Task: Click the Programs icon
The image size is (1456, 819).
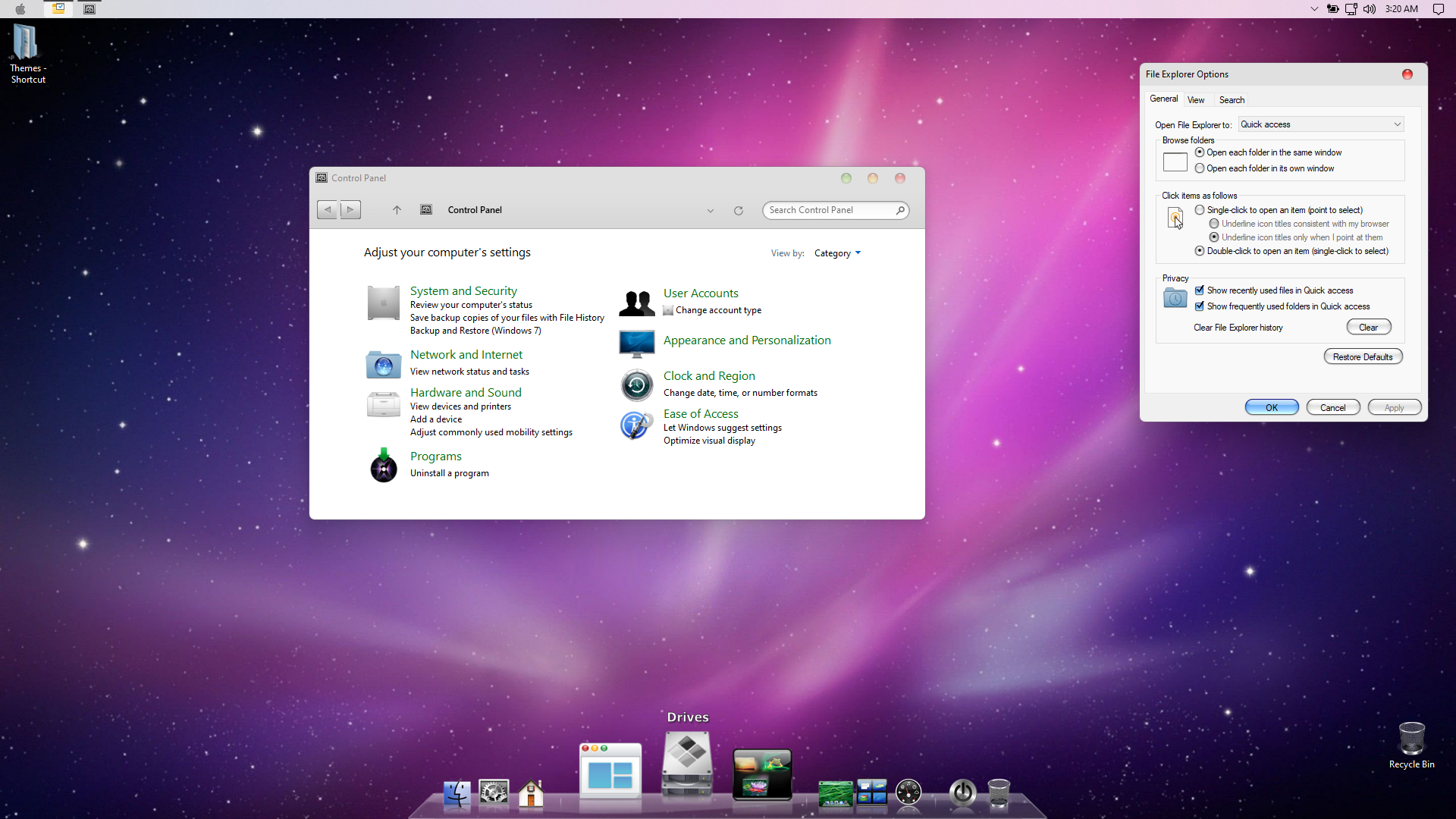Action: (383, 465)
